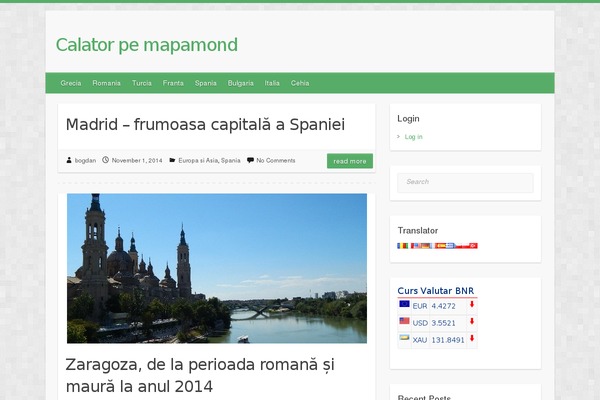
Task: Click the EU flag in the EUR row
Action: (404, 304)
